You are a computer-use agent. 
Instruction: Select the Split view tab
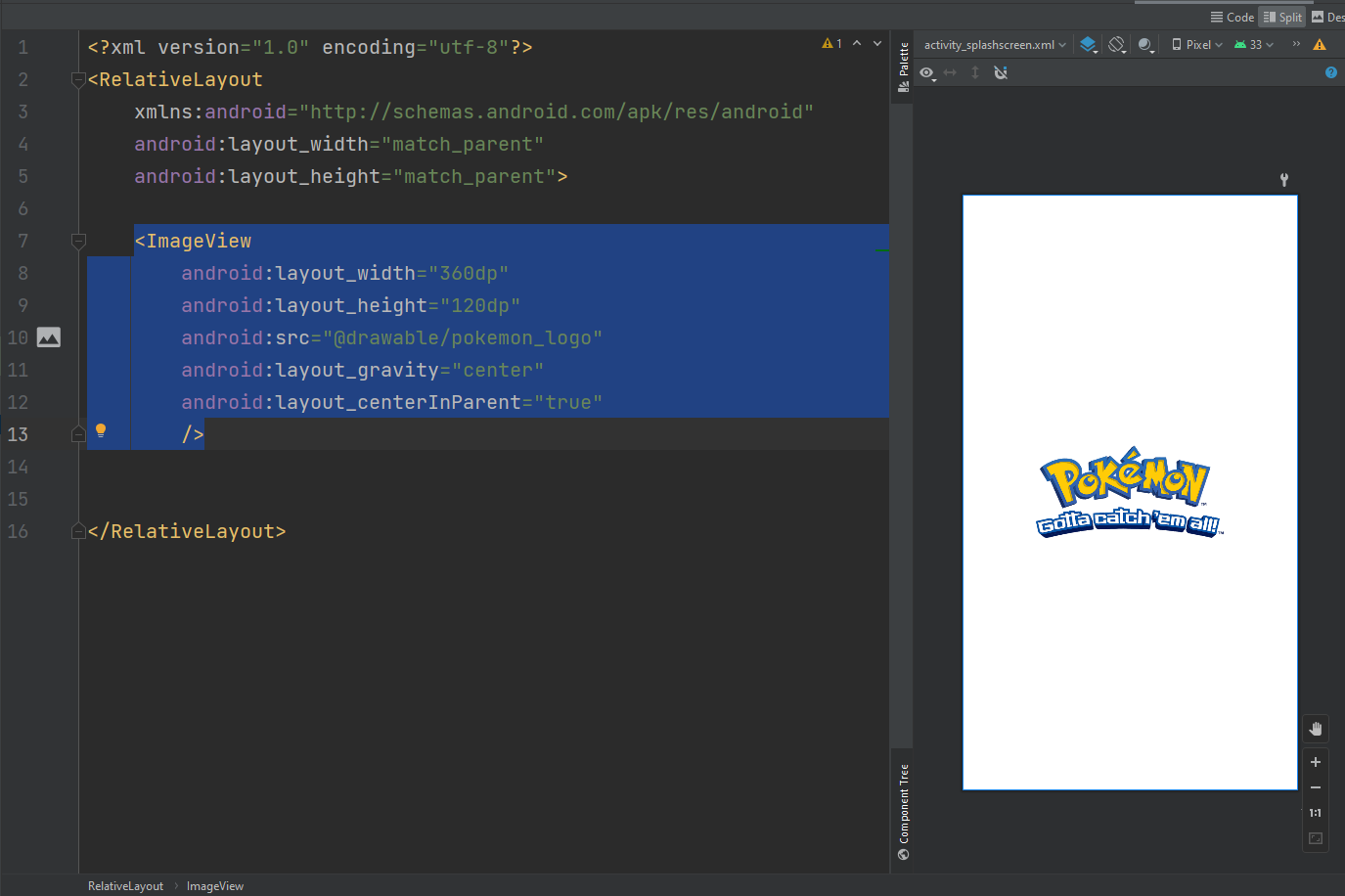1282,17
